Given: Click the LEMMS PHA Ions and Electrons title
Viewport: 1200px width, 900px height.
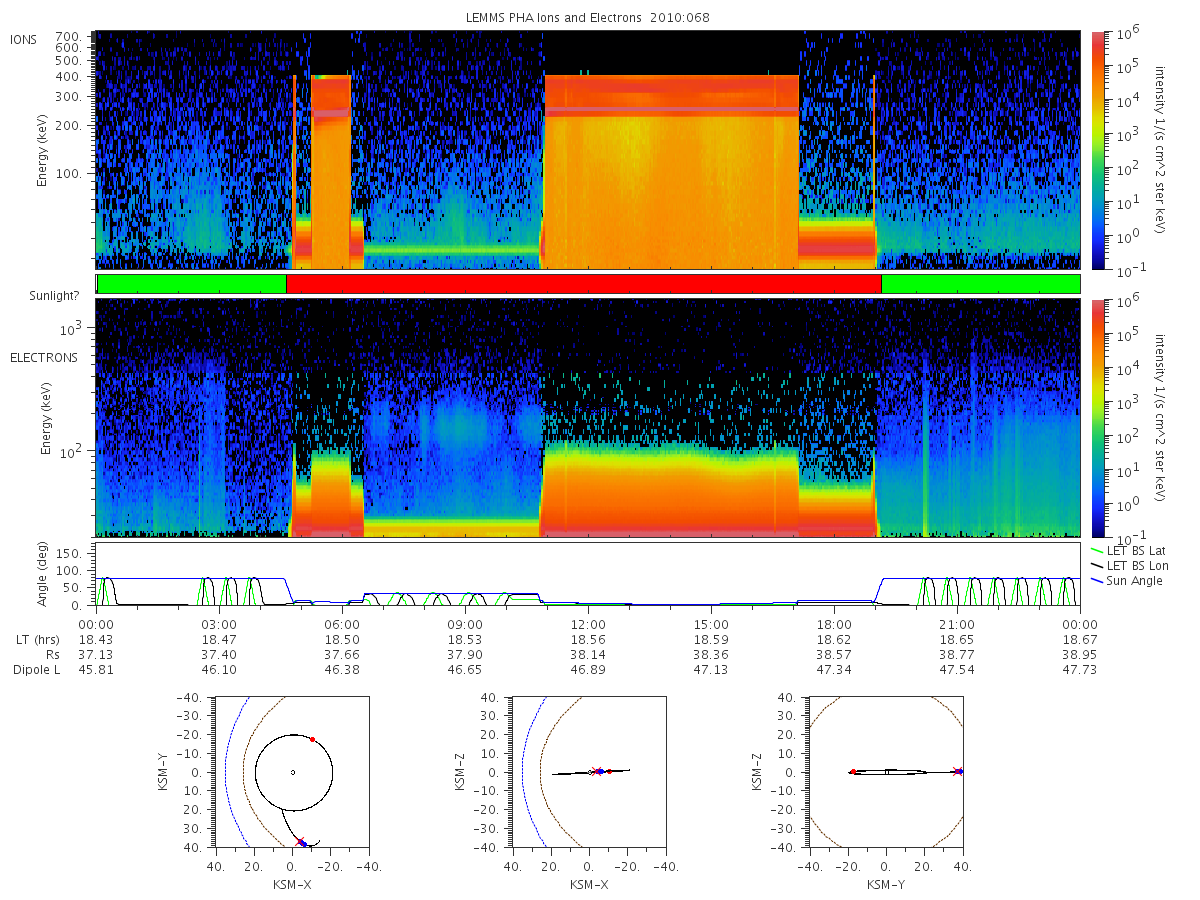Looking at the screenshot, I should (x=586, y=18).
